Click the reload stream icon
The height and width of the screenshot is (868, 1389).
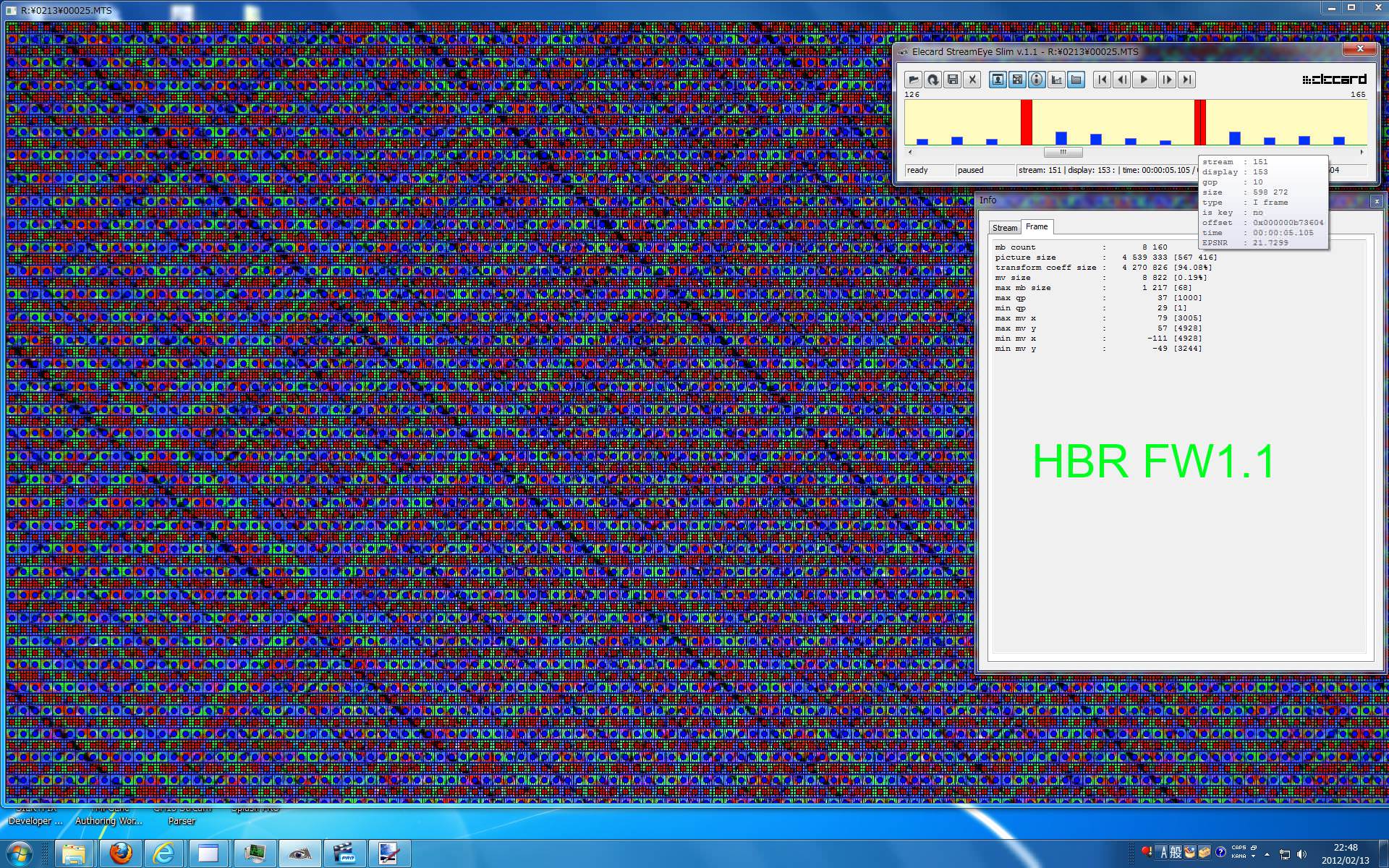tap(933, 80)
